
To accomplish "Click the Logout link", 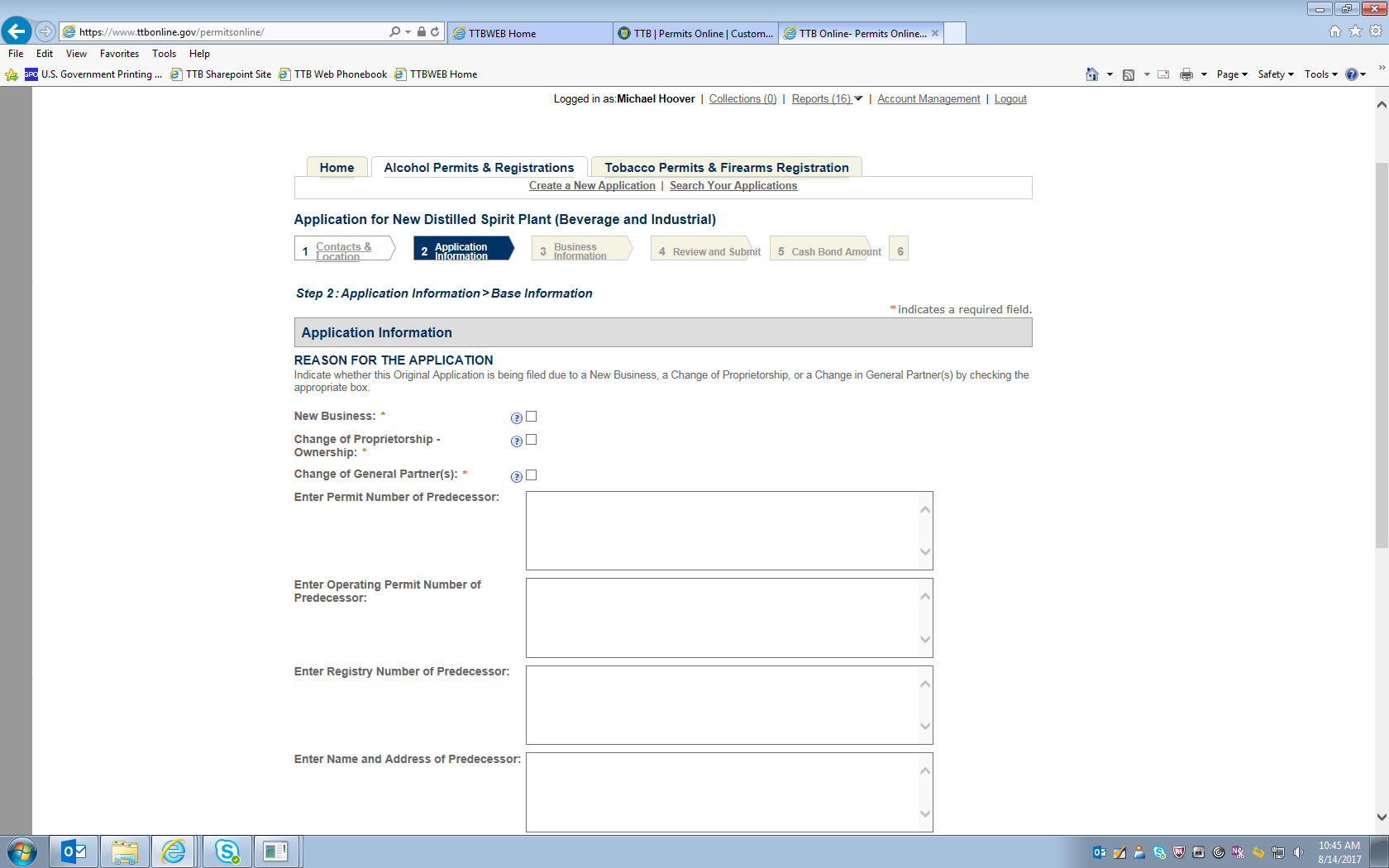I will (x=1010, y=99).
